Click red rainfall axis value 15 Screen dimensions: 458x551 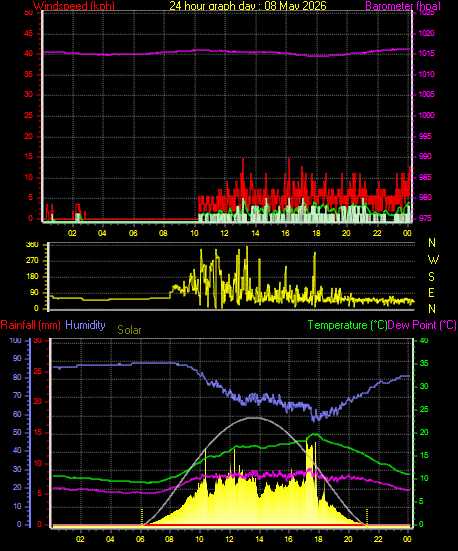coord(38,433)
